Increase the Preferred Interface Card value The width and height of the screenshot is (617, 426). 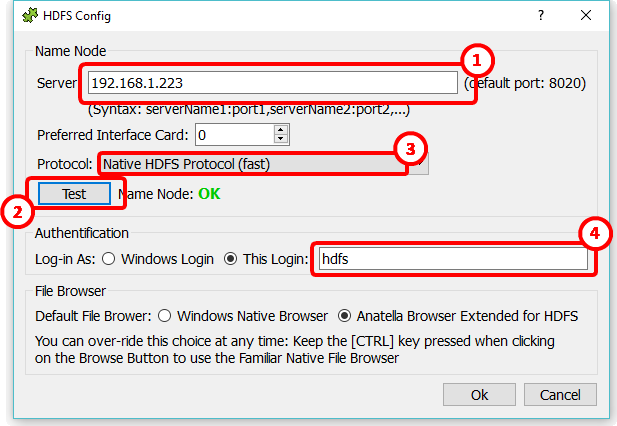point(281,130)
